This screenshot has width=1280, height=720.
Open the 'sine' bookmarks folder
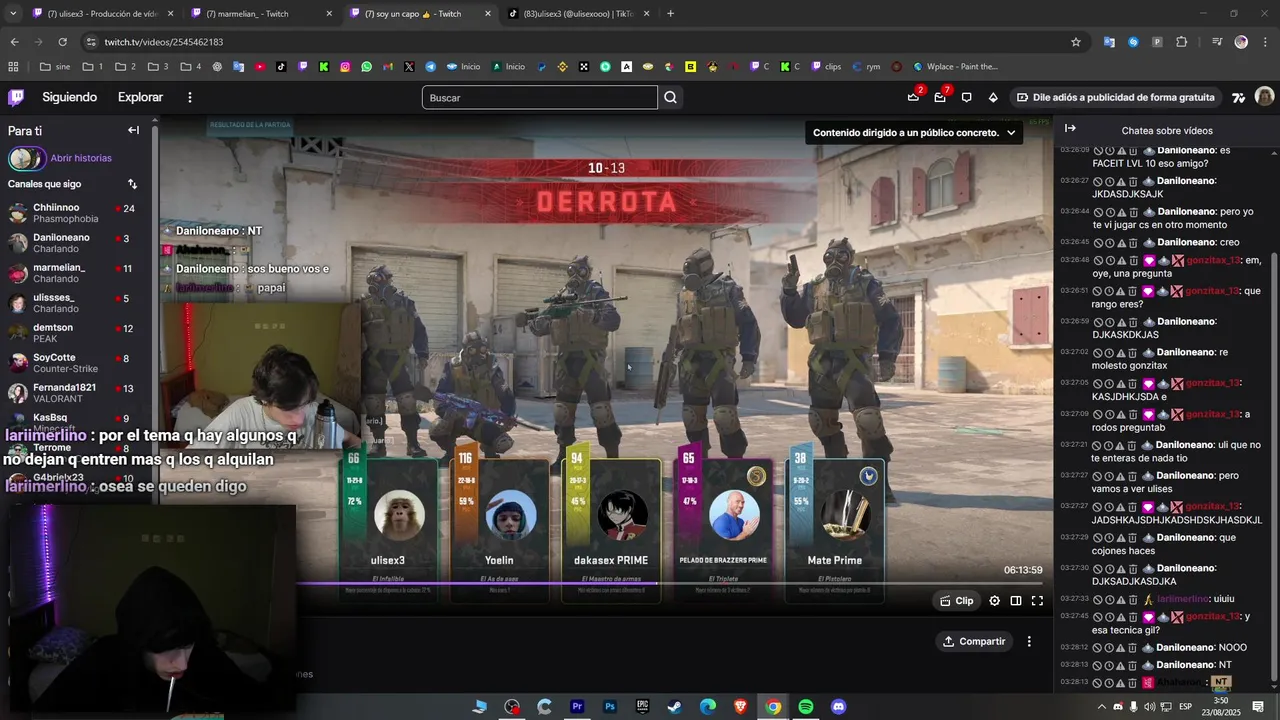pyautogui.click(x=55, y=67)
